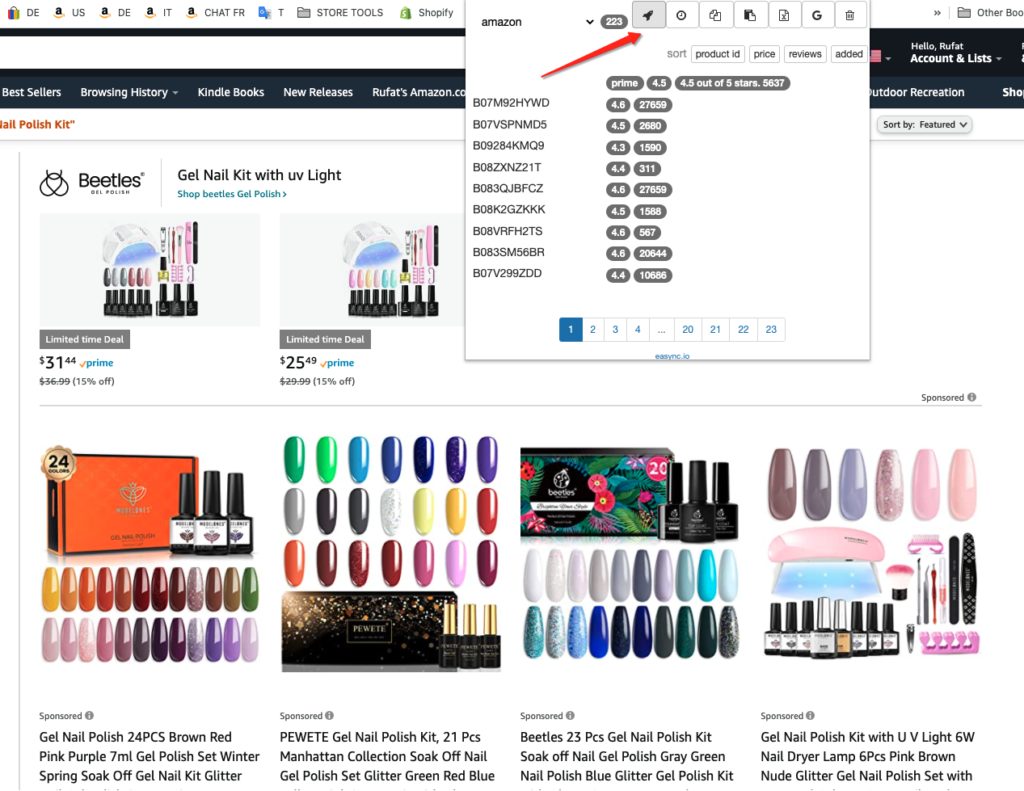Select product row B09284KMQ9
Screen dimensions: 1024x791
pos(508,146)
